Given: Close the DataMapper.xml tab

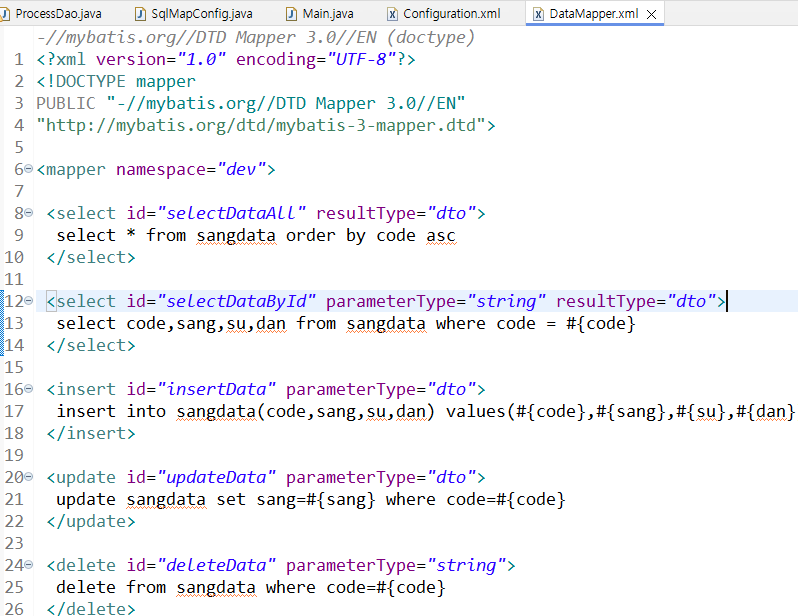Looking at the screenshot, I should [651, 14].
